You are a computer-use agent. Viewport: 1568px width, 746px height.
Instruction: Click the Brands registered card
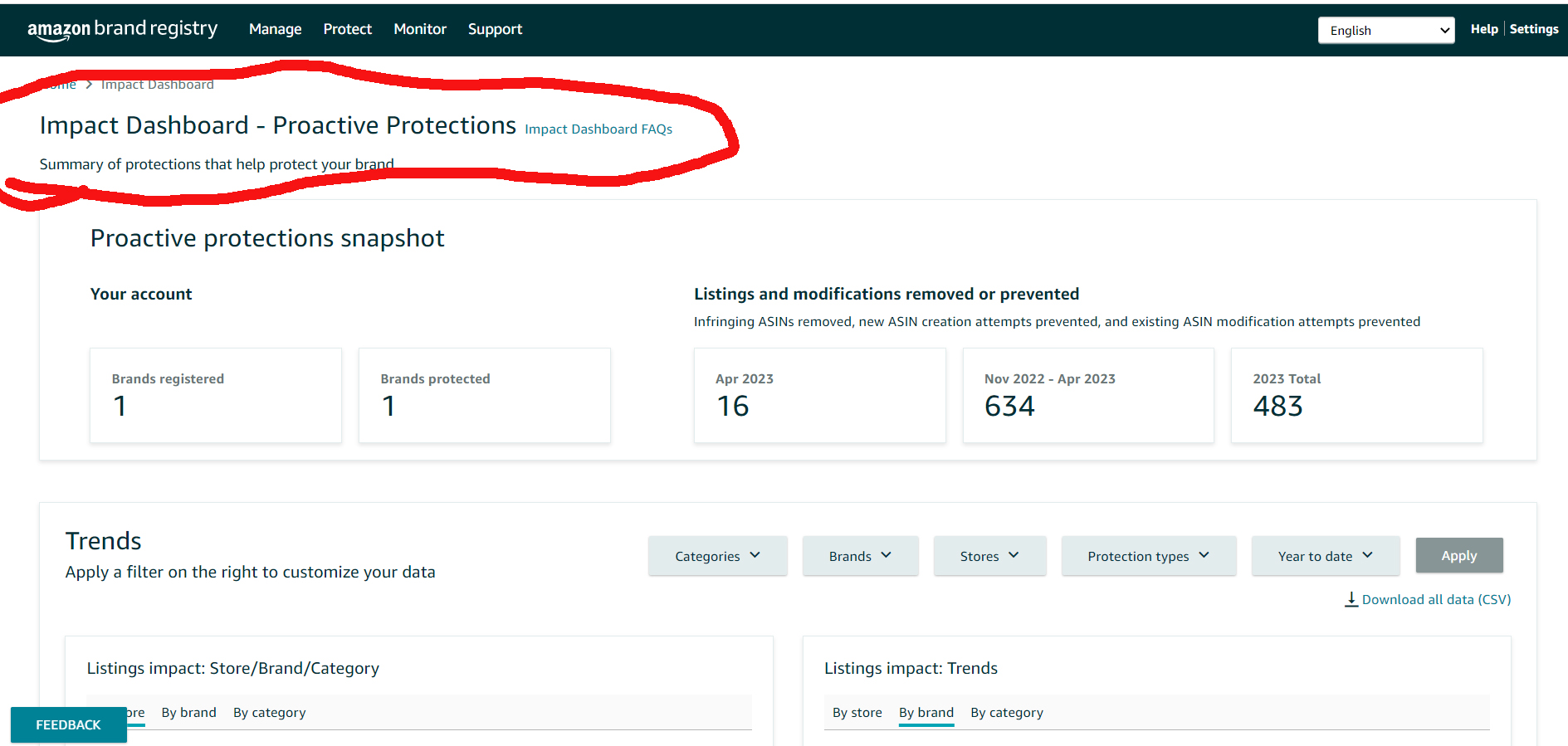pos(216,395)
